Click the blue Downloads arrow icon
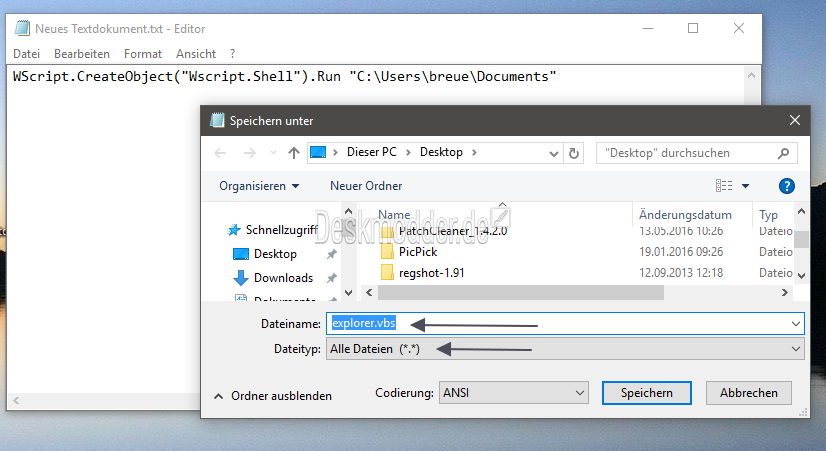Viewport: 826px width, 451px height. pyautogui.click(x=241, y=278)
